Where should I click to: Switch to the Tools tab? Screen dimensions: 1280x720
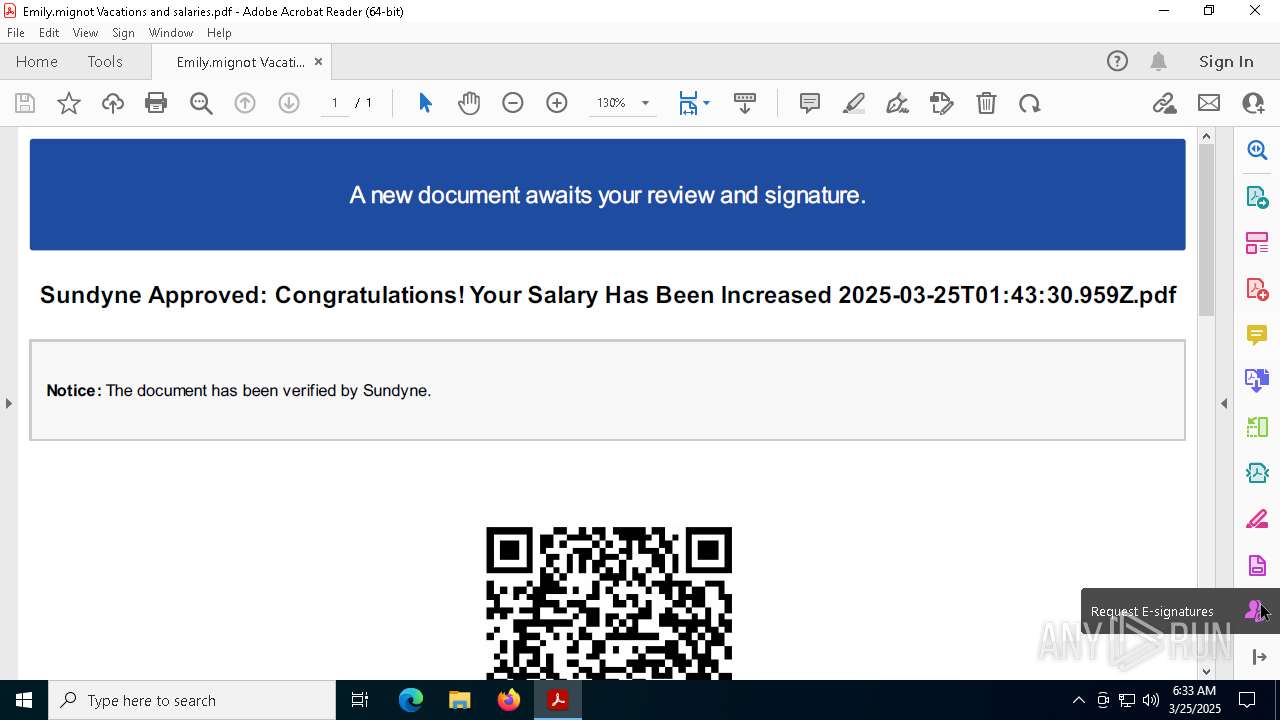[x=105, y=61]
